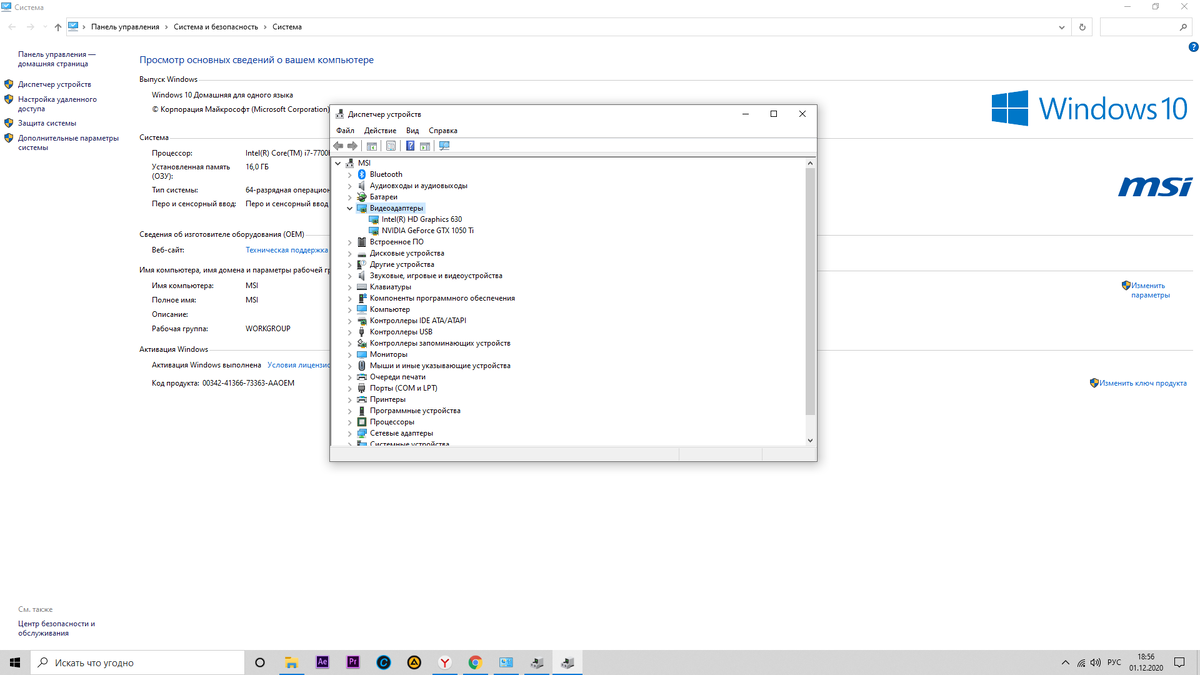Collapse the Видеоадаптеры category
Screen dimensions: 1200x675
350,208
